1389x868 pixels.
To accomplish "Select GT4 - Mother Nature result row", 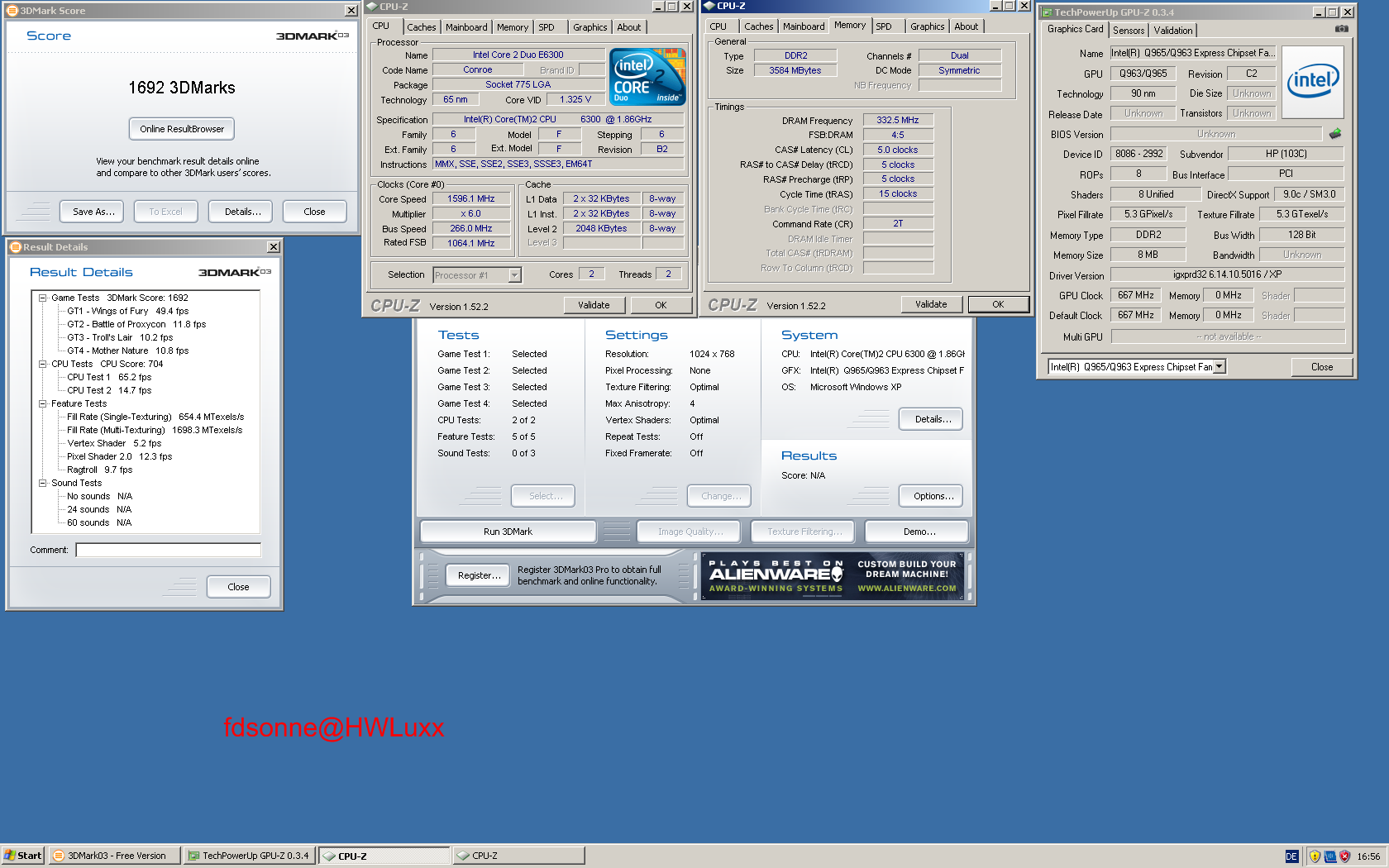I will pyautogui.click(x=127, y=351).
